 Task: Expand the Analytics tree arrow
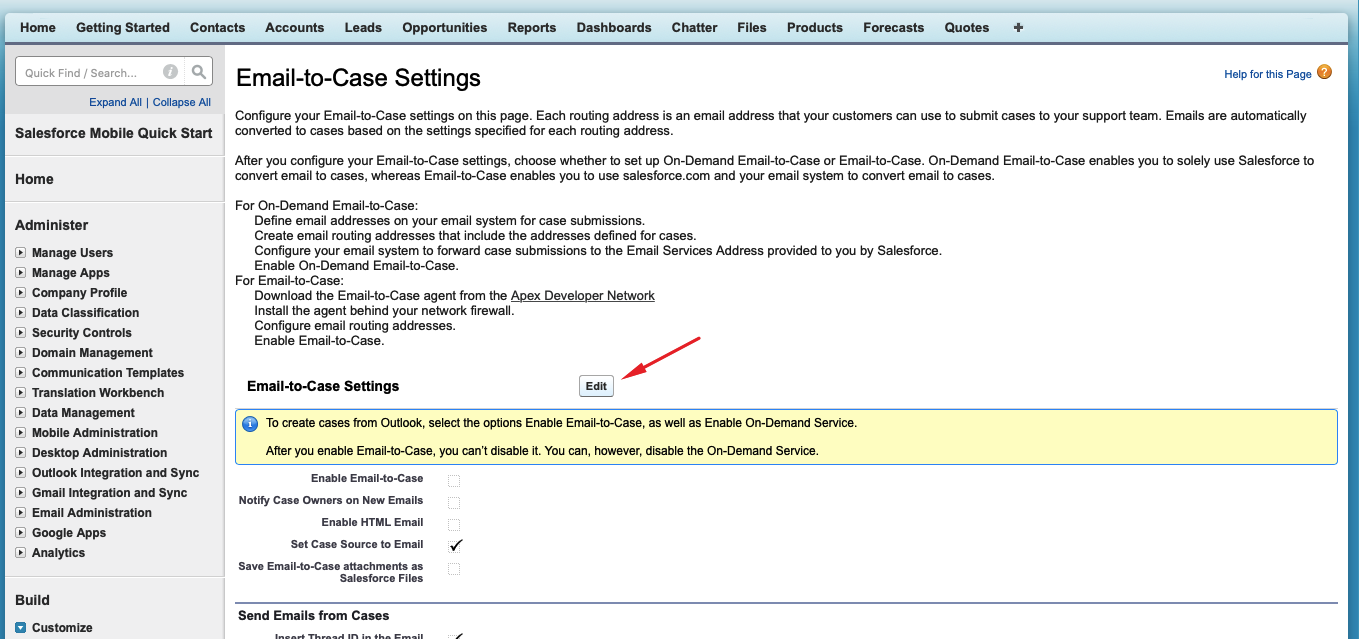pyautogui.click(x=21, y=552)
